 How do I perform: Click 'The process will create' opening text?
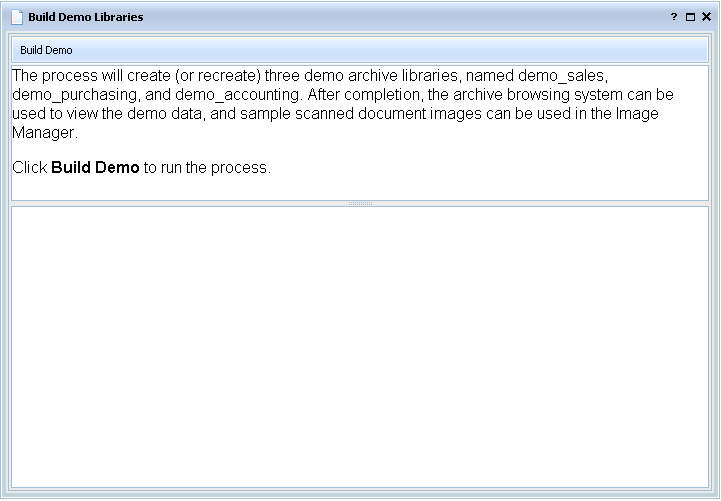tap(90, 77)
